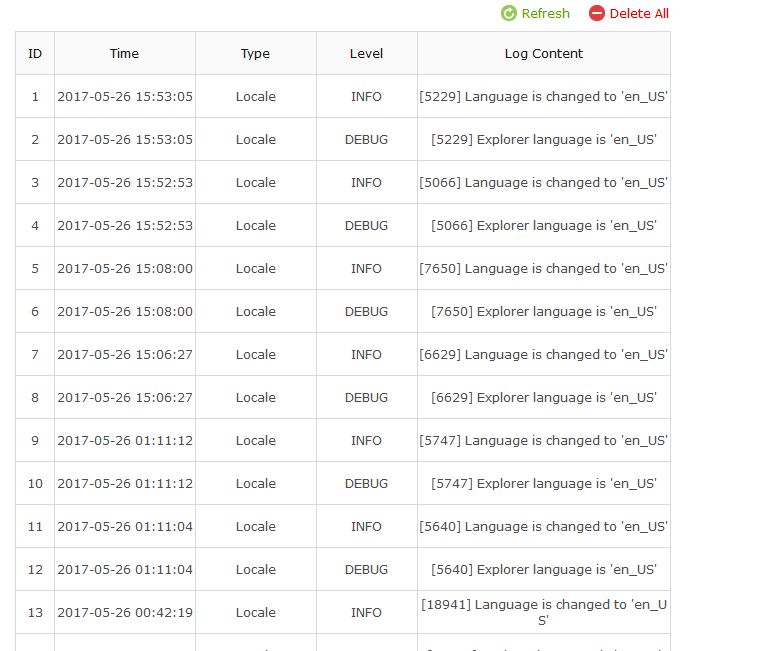765x651 pixels.
Task: Click timestamp 2017-05-26 15:53:05 in row 2
Action: coord(125,140)
